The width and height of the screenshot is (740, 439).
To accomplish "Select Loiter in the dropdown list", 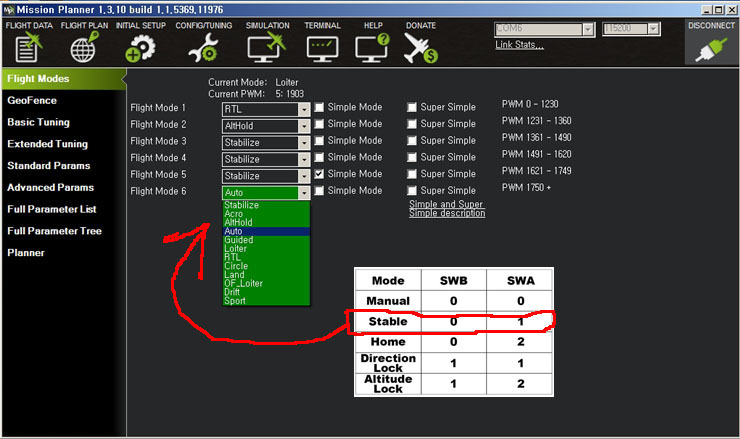I will (x=266, y=248).
